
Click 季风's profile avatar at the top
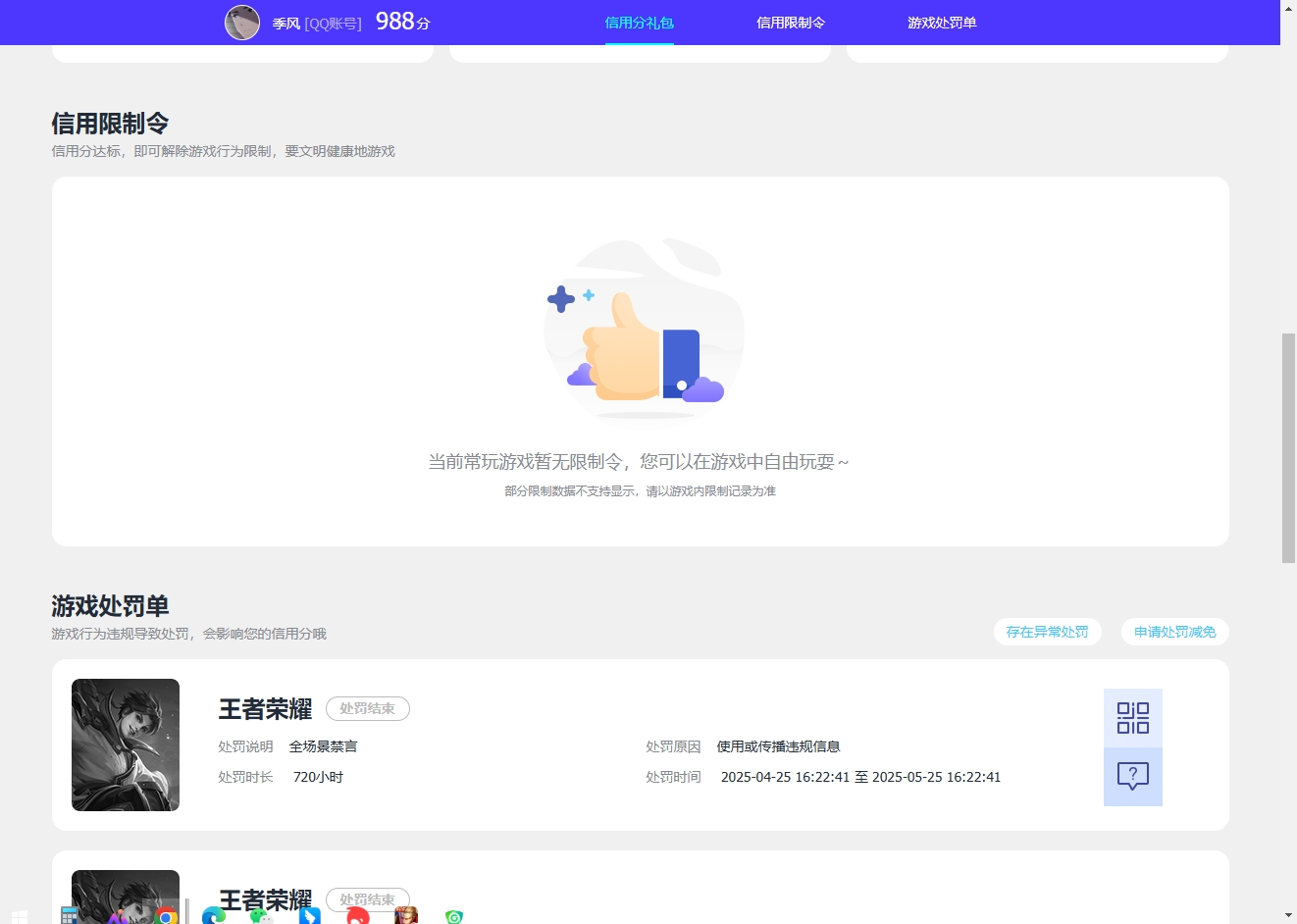point(241,22)
